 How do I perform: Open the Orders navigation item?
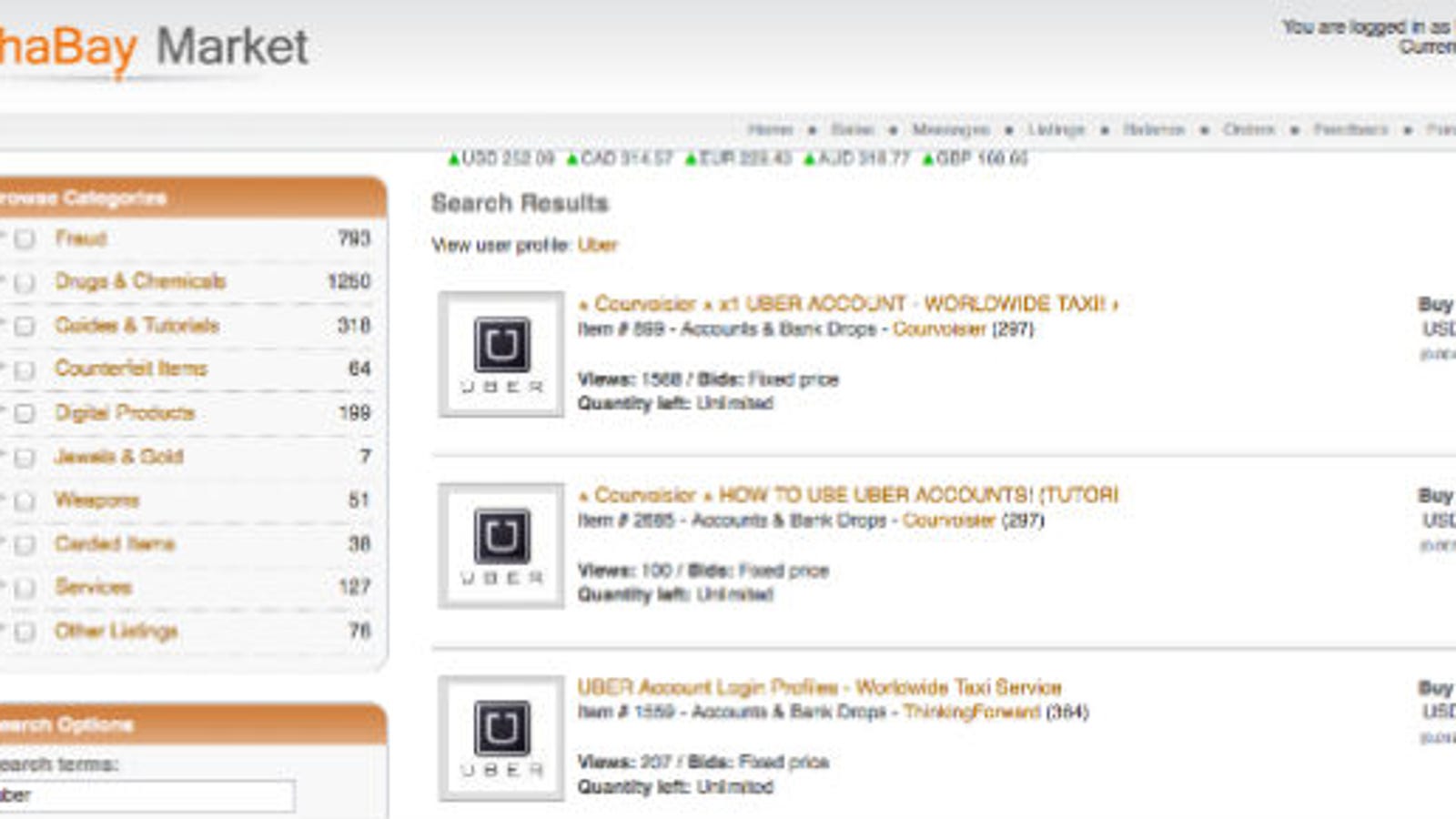coord(1249,129)
